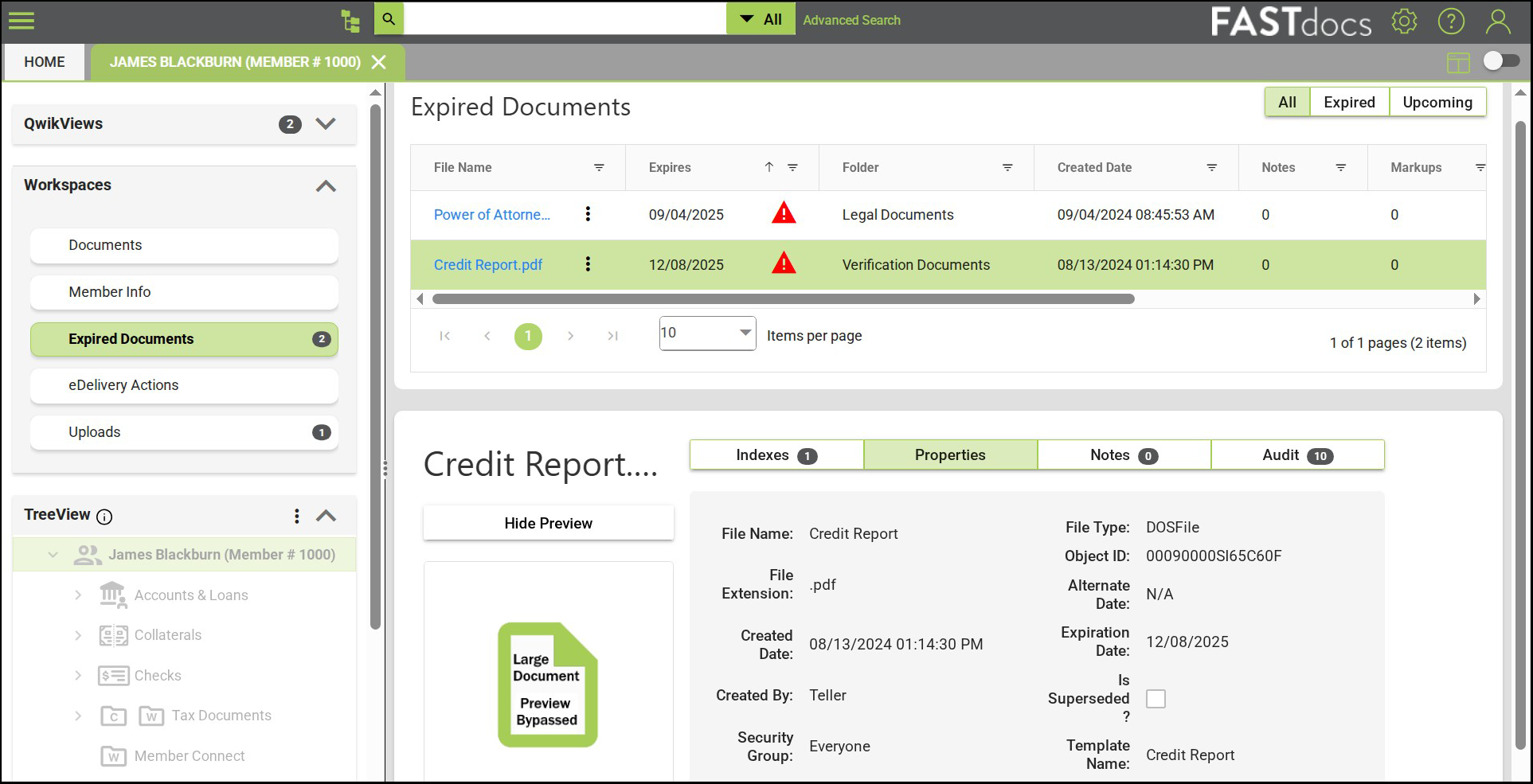Click the table horizontal scrollbar
Image resolution: width=1533 pixels, height=784 pixels.
coord(783,299)
